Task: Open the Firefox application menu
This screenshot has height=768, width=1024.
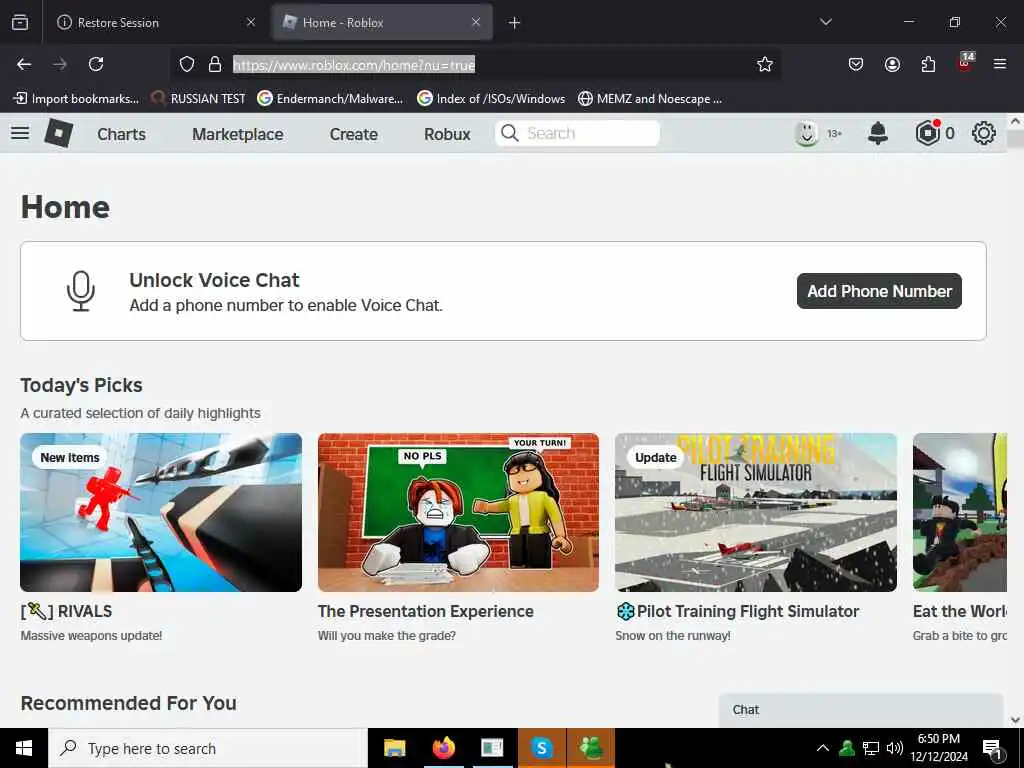Action: pos(1000,64)
